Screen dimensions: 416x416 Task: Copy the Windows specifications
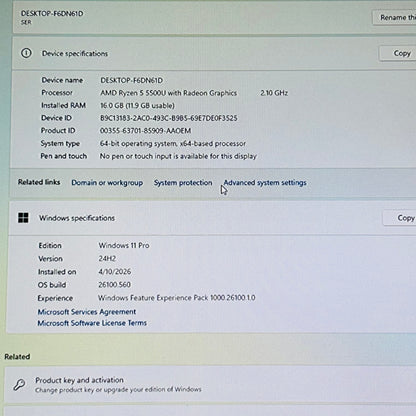(x=400, y=218)
